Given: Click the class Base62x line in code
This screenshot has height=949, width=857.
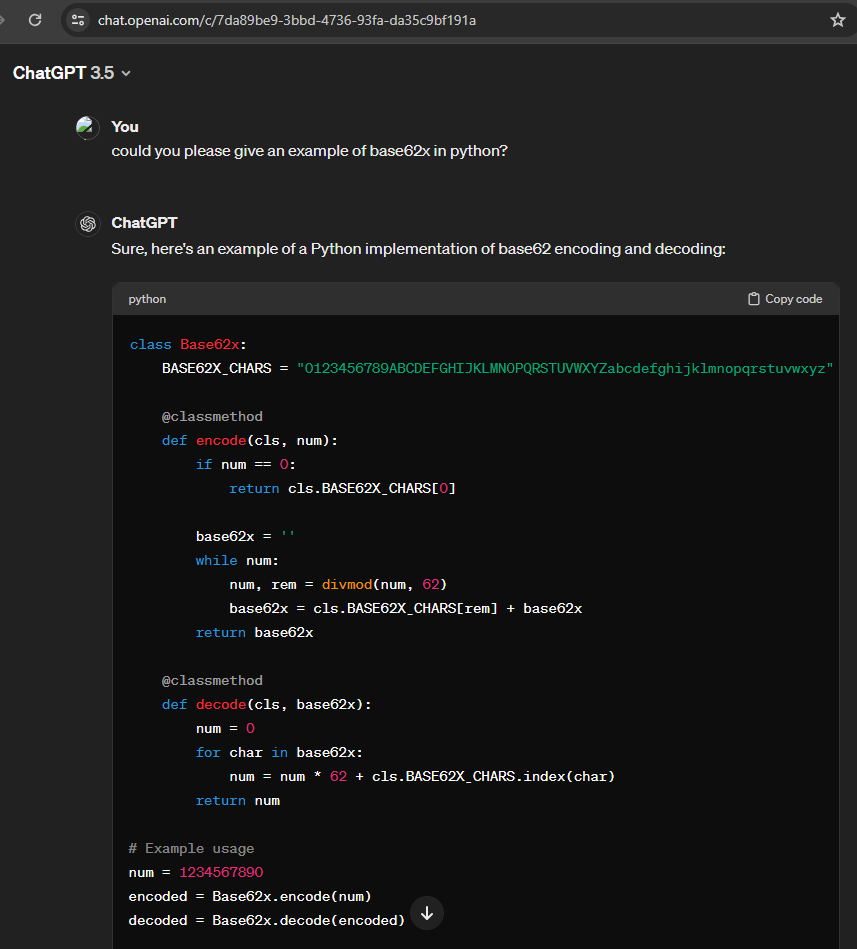Looking at the screenshot, I should [x=187, y=344].
